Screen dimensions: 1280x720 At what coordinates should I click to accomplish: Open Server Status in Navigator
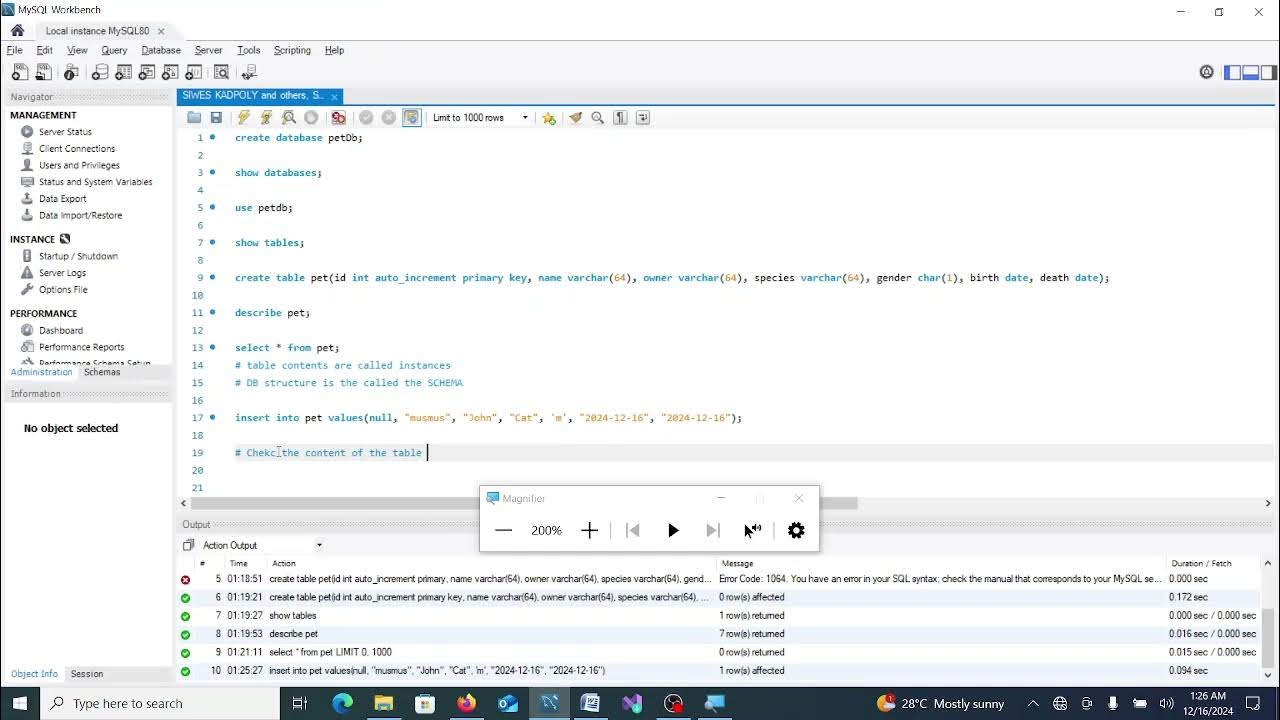coord(65,132)
